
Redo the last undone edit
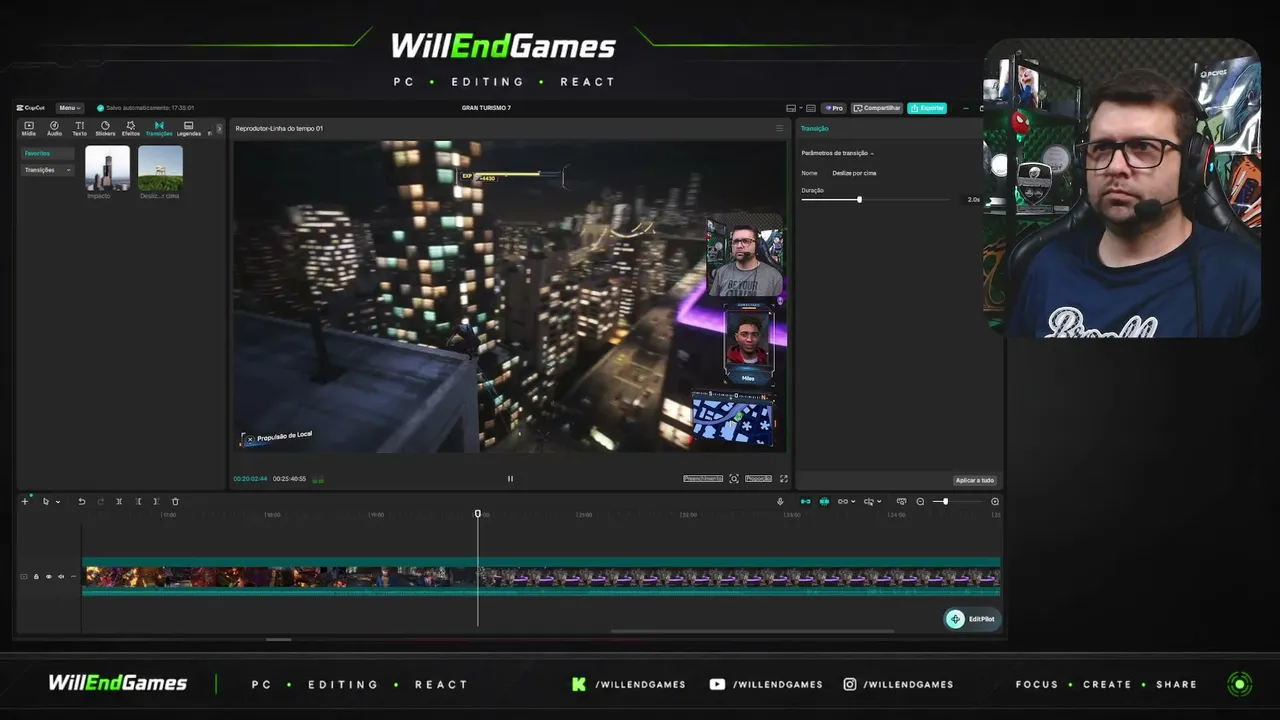click(101, 501)
